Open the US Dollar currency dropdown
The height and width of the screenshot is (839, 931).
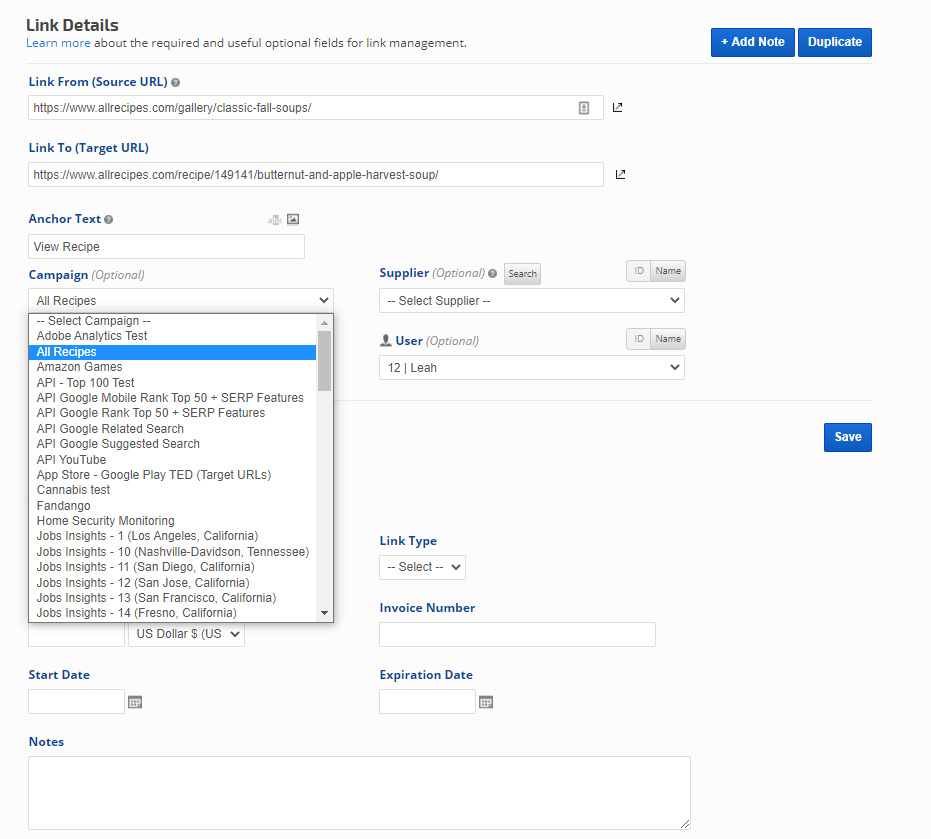[x=186, y=634]
